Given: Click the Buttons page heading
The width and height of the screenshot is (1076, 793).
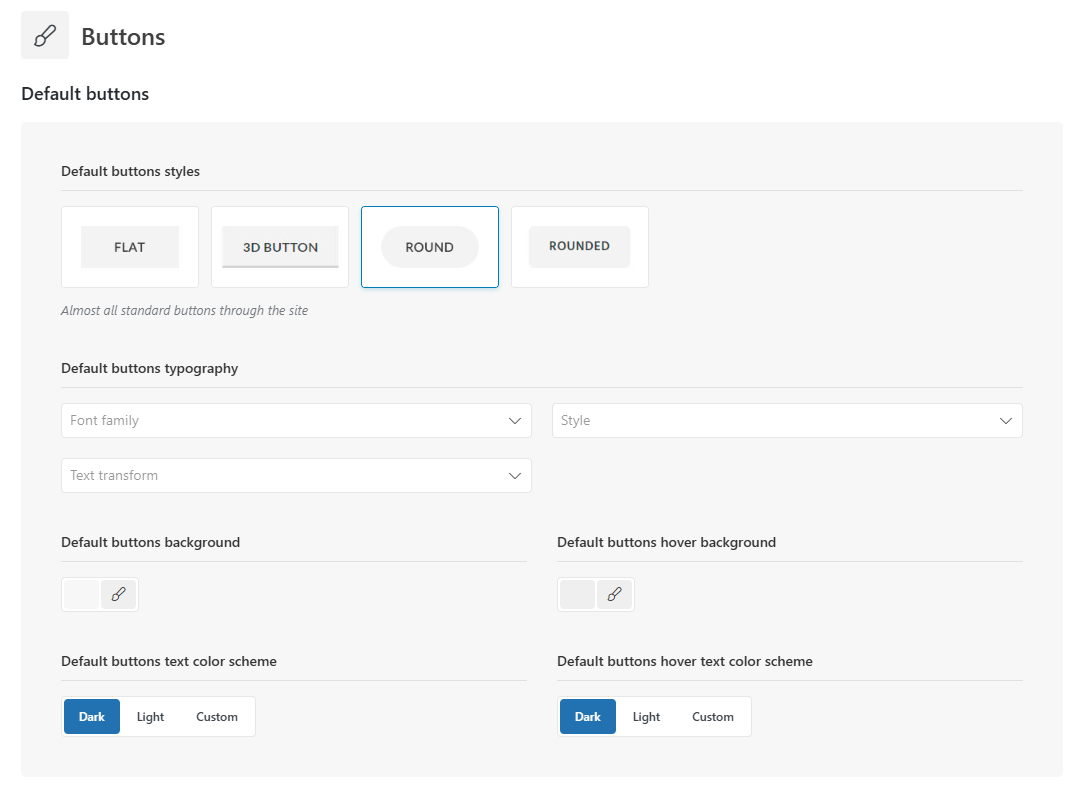Looking at the screenshot, I should coord(124,36).
